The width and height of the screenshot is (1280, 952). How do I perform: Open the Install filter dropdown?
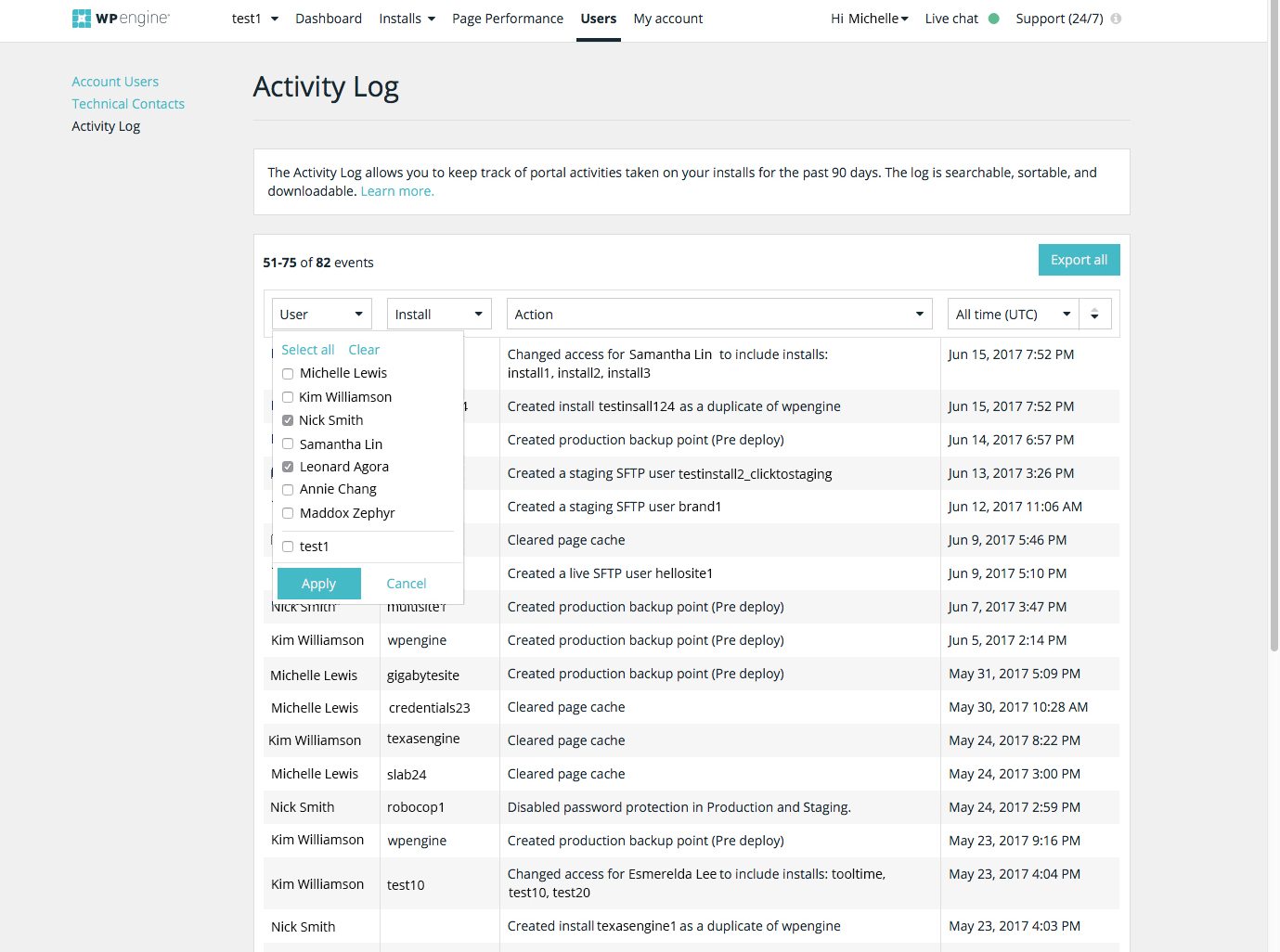pyautogui.click(x=439, y=315)
